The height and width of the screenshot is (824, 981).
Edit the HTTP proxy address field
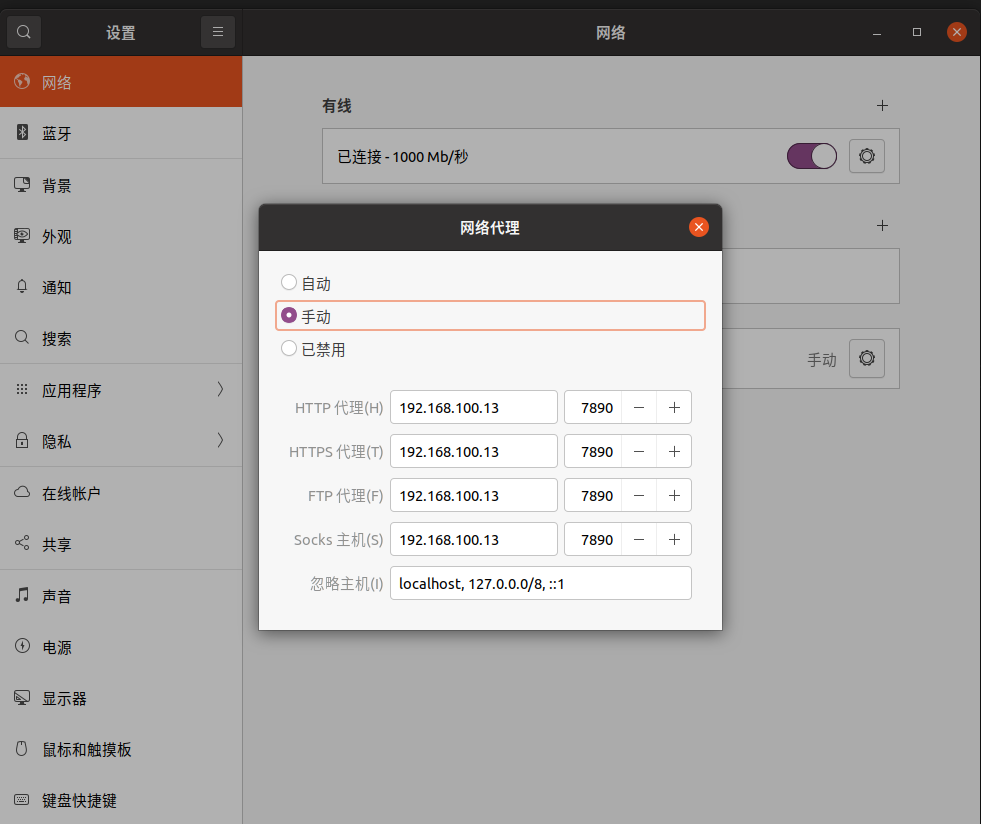[x=474, y=407]
